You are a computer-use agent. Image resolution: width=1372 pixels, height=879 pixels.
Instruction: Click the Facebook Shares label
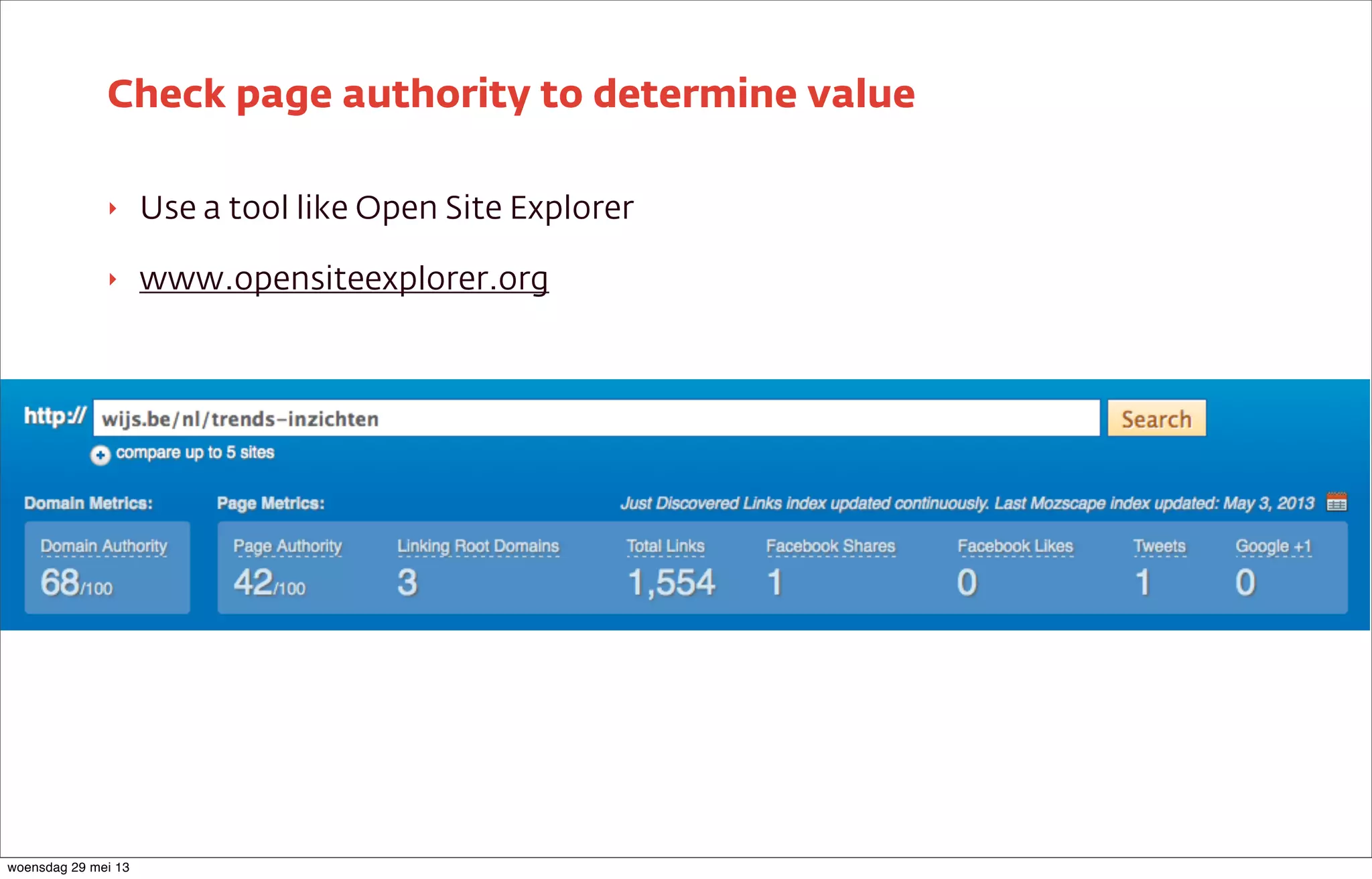point(831,546)
